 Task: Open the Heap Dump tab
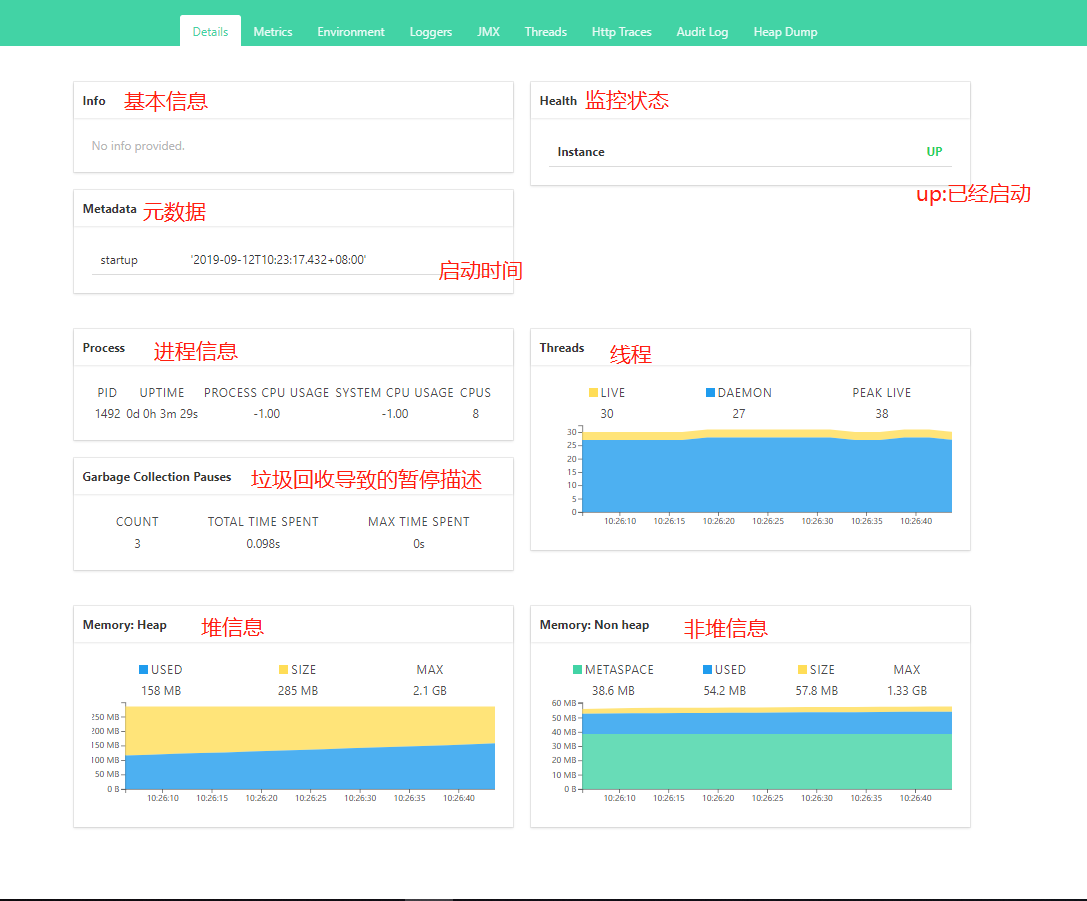coord(785,32)
